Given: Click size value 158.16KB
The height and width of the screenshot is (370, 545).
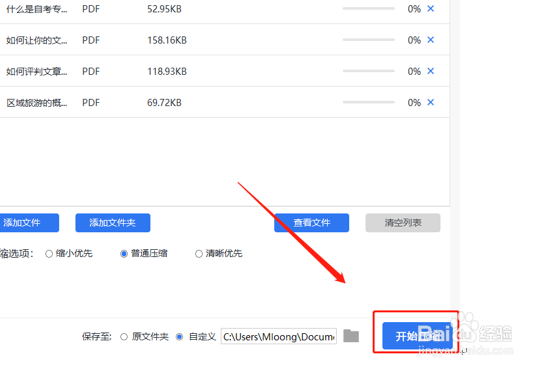Looking at the screenshot, I should [x=167, y=40].
